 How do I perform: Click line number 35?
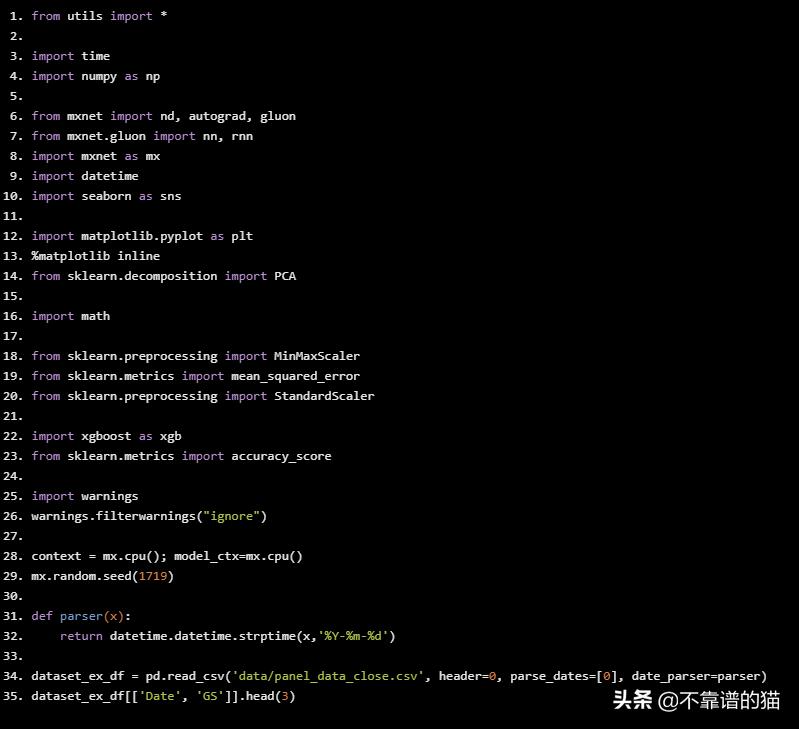tap(13, 696)
